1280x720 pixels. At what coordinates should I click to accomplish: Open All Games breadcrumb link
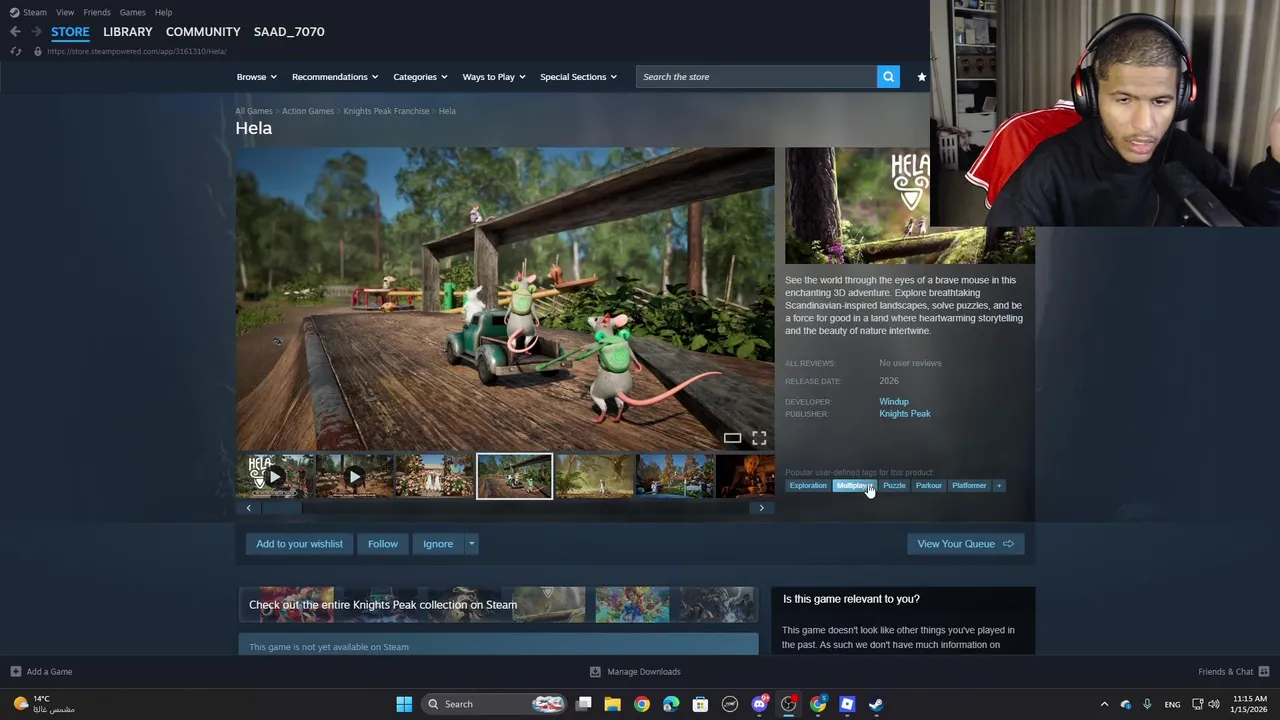(x=254, y=111)
